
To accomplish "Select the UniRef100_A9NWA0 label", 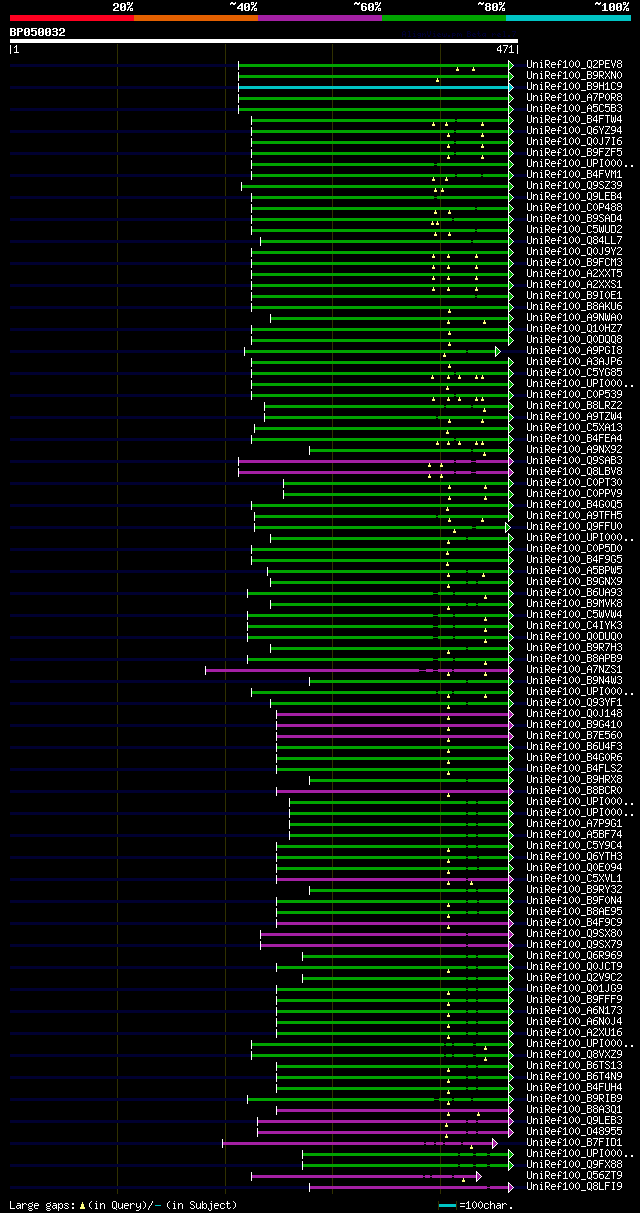I will click(574, 318).
